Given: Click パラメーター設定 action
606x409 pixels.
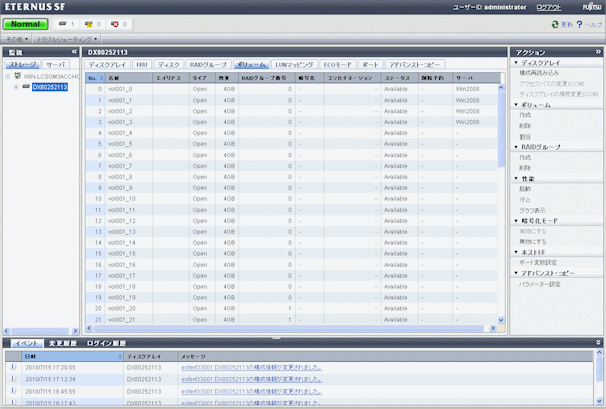Looking at the screenshot, I should (540, 284).
